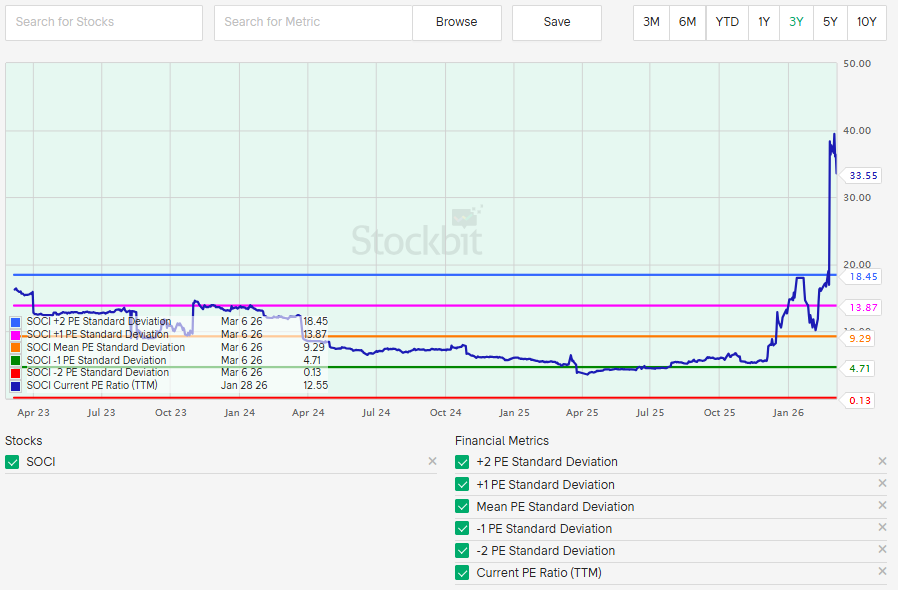Disable the Mean PE Standard Deviation checkbox
The width and height of the screenshot is (898, 590).
[462, 506]
